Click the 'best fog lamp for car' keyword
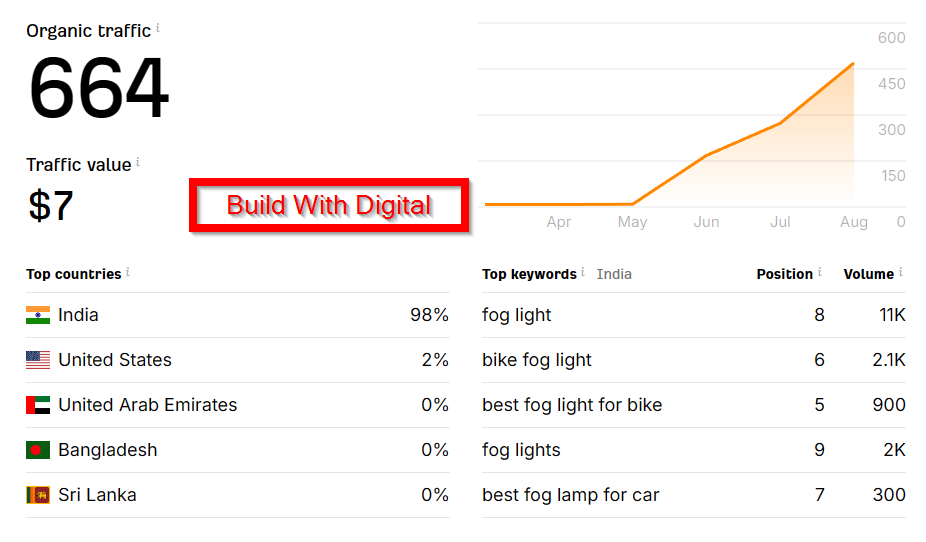926x542 pixels. pyautogui.click(x=571, y=495)
